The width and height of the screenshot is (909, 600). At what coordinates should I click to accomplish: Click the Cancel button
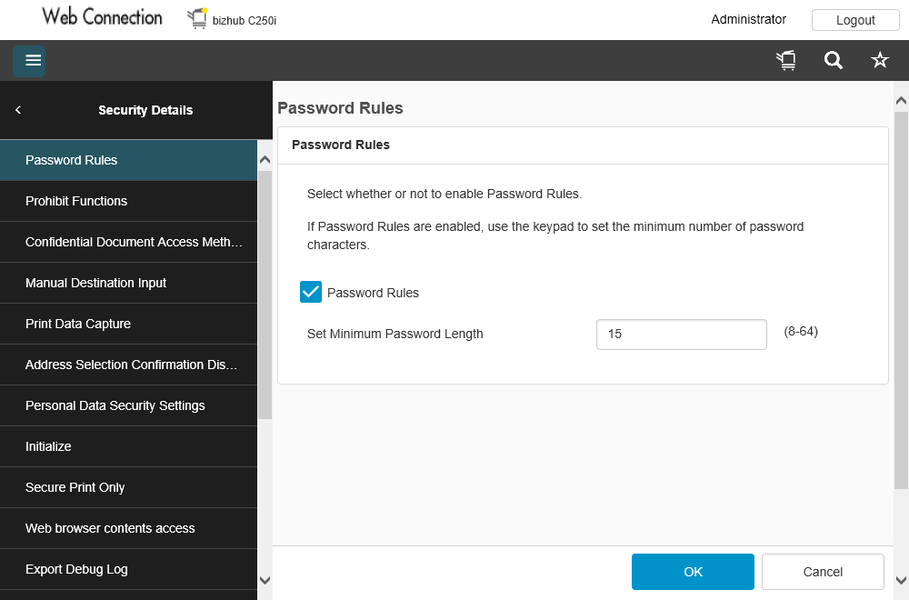(822, 572)
